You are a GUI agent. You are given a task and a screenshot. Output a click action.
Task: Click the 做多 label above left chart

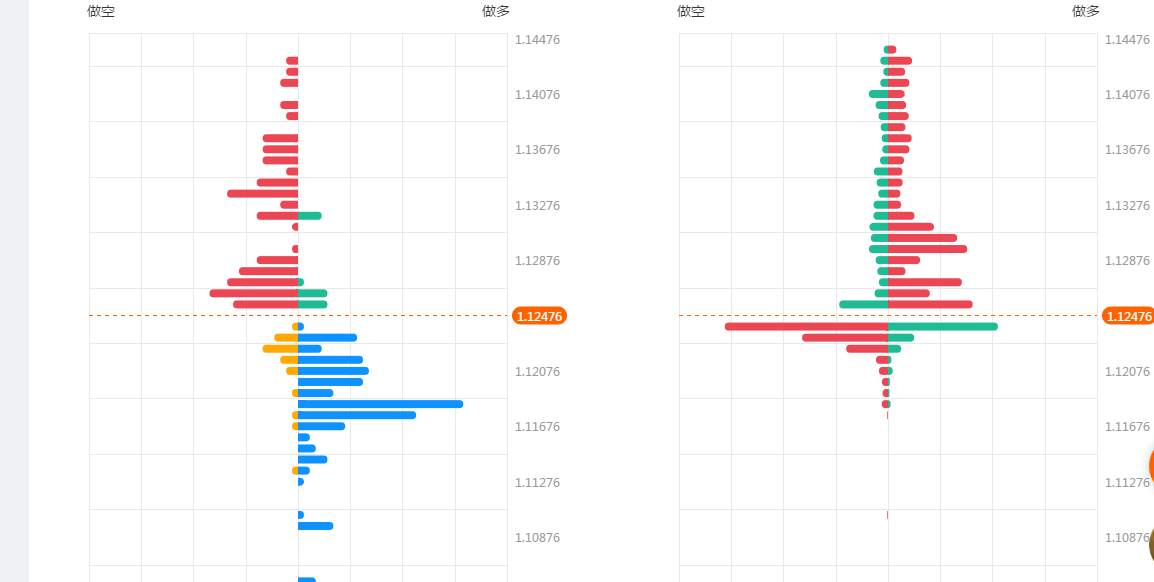pos(496,11)
